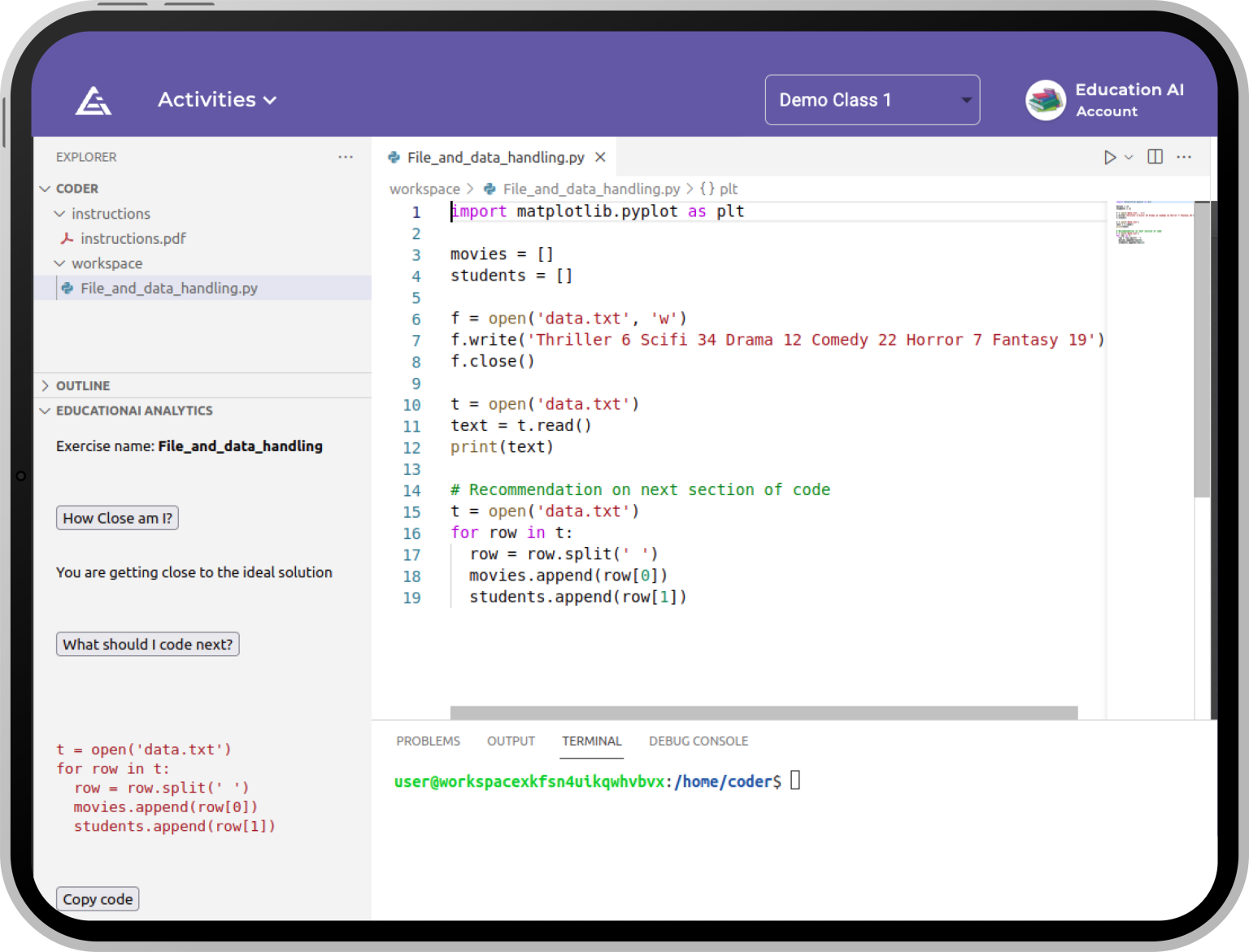This screenshot has width=1249, height=952.
Task: Open instructions.pdf file
Action: pyautogui.click(x=133, y=238)
